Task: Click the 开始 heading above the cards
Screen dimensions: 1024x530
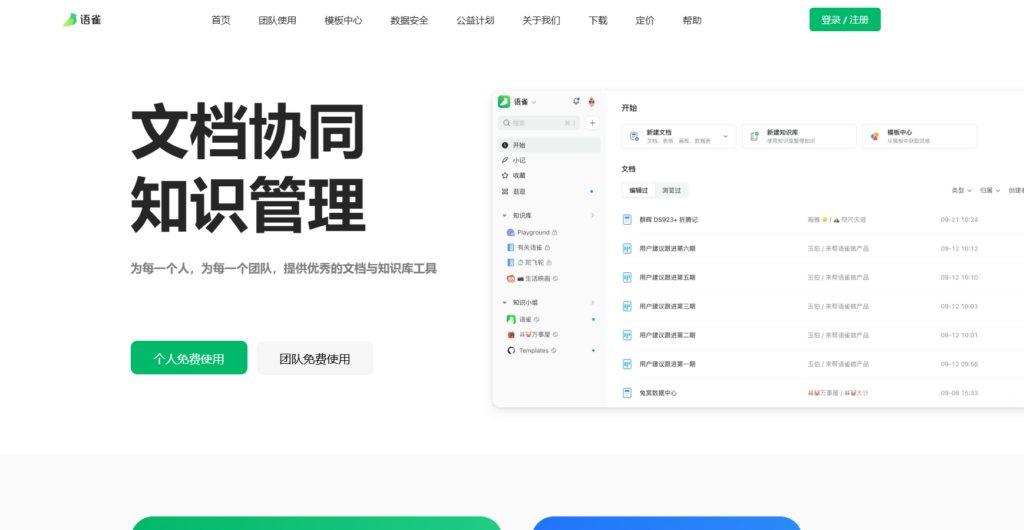Action: (629, 108)
